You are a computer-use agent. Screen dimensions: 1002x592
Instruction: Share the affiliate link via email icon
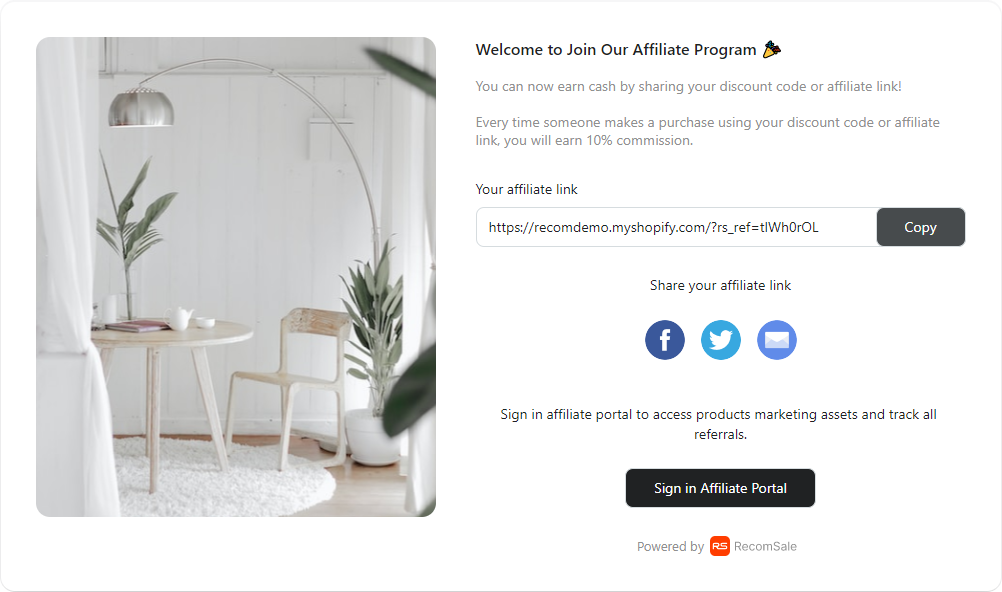coord(777,340)
